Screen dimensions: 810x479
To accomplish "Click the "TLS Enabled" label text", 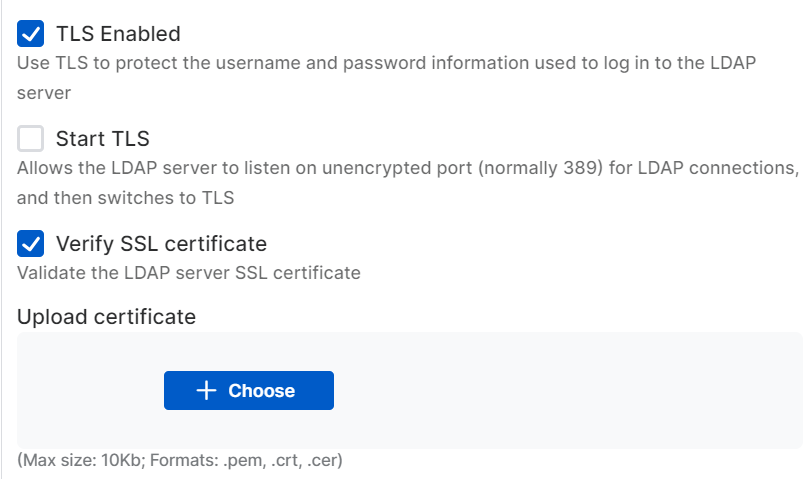I will click(x=118, y=34).
